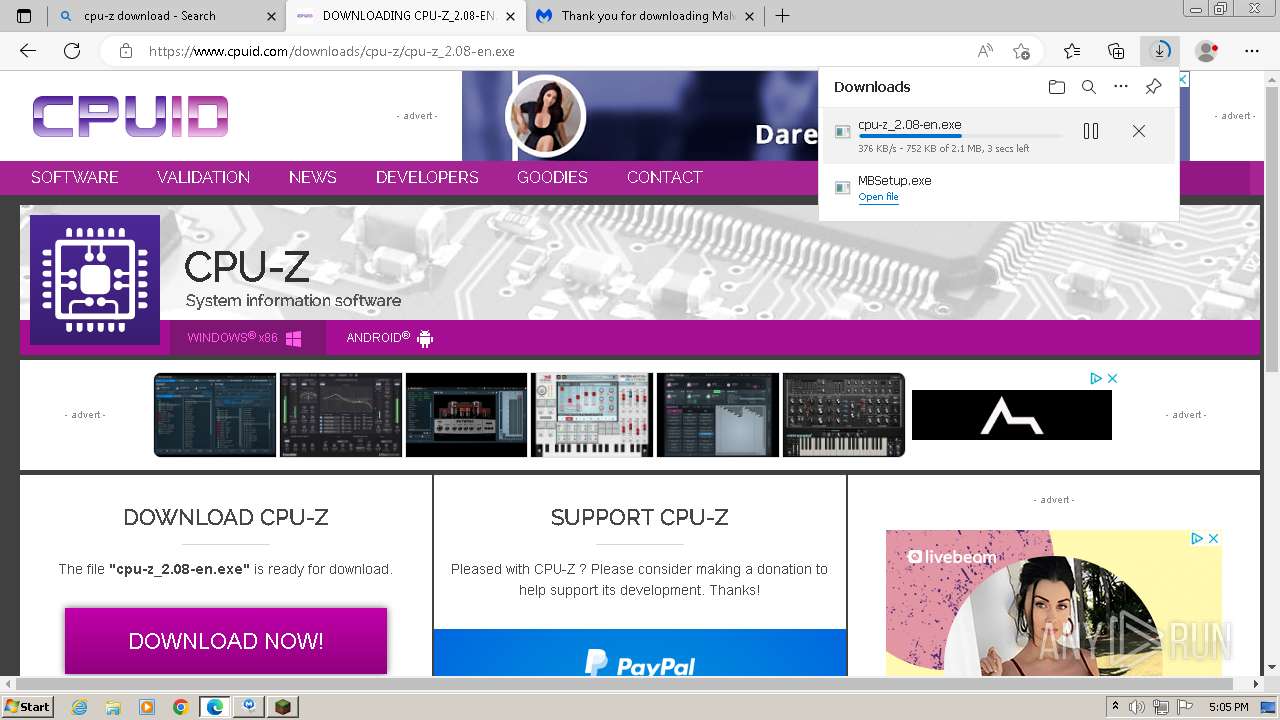
Task: Open File Explorer folder icon in taskbar
Action: tap(114, 707)
